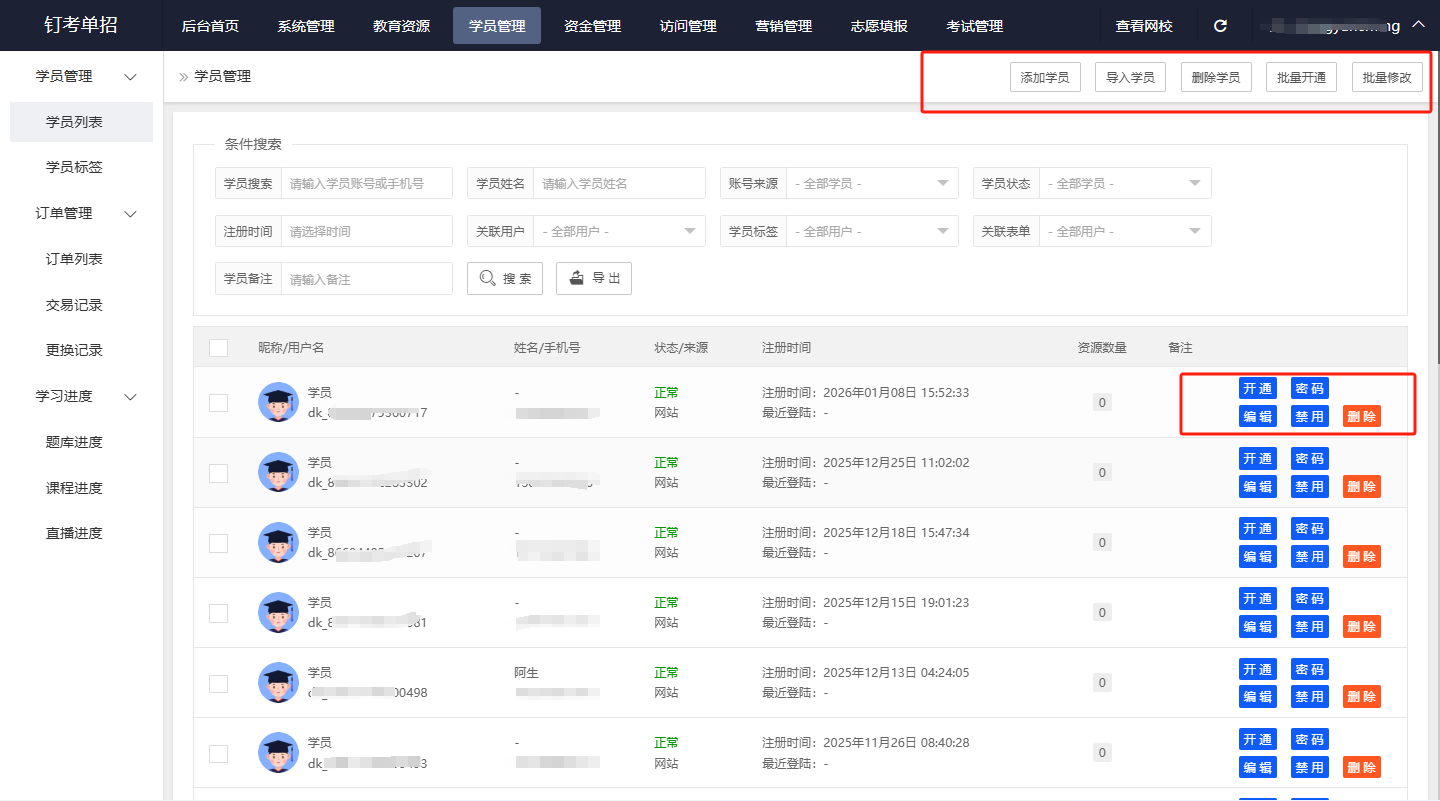This screenshot has width=1440, height=801.
Task: Click the Export (导出) button icon
Action: (577, 278)
